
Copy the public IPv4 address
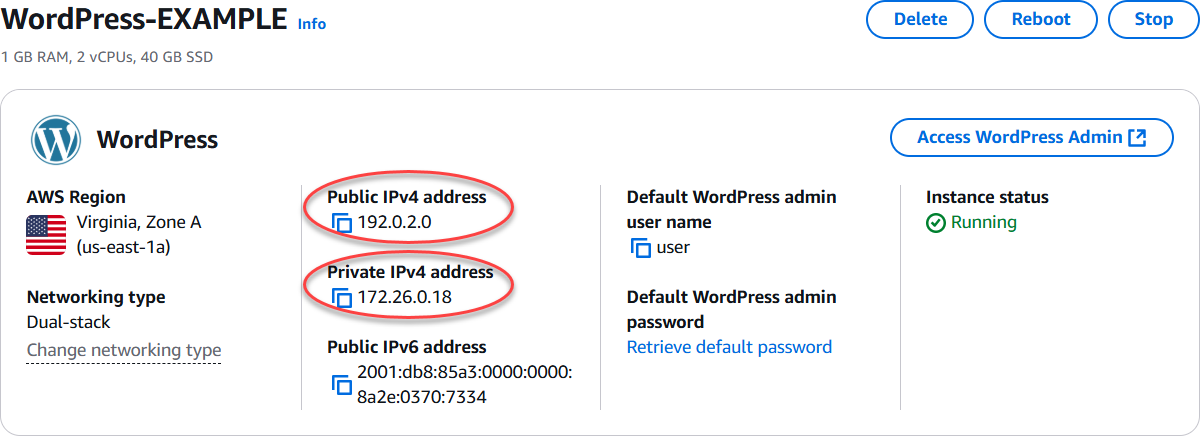coord(342,223)
